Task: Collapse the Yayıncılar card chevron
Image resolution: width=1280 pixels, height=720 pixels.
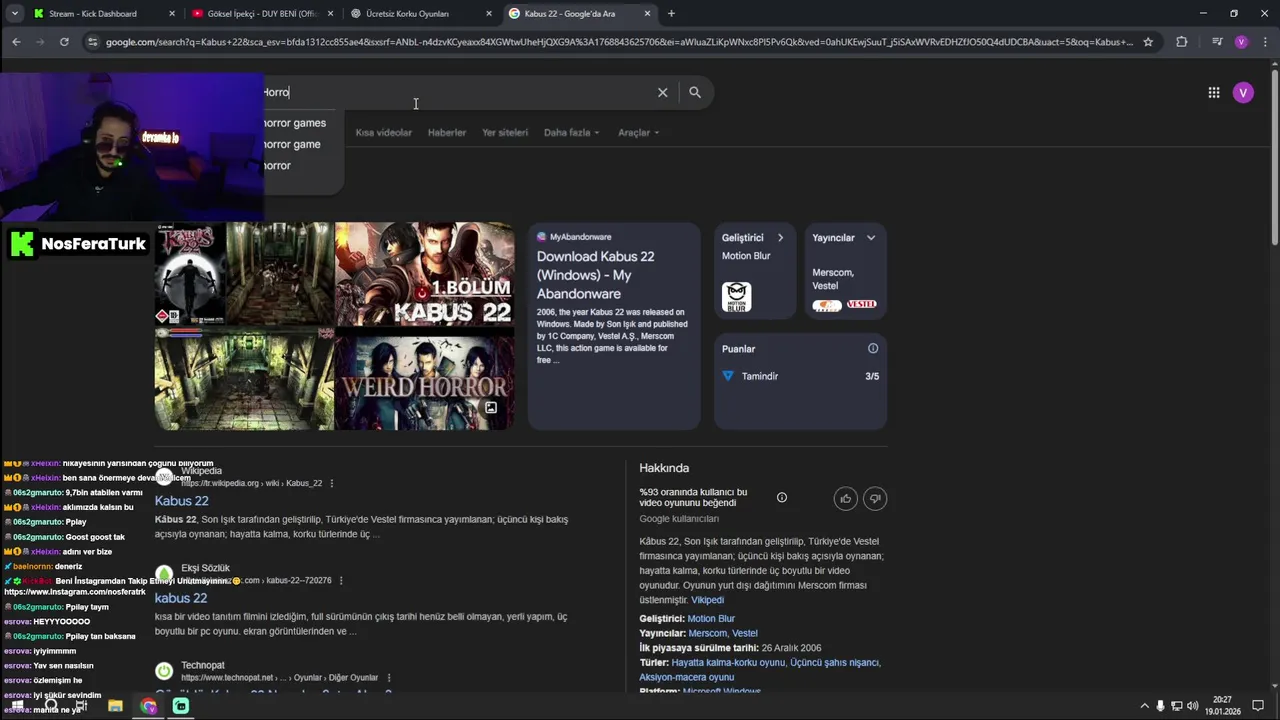Action: (871, 237)
